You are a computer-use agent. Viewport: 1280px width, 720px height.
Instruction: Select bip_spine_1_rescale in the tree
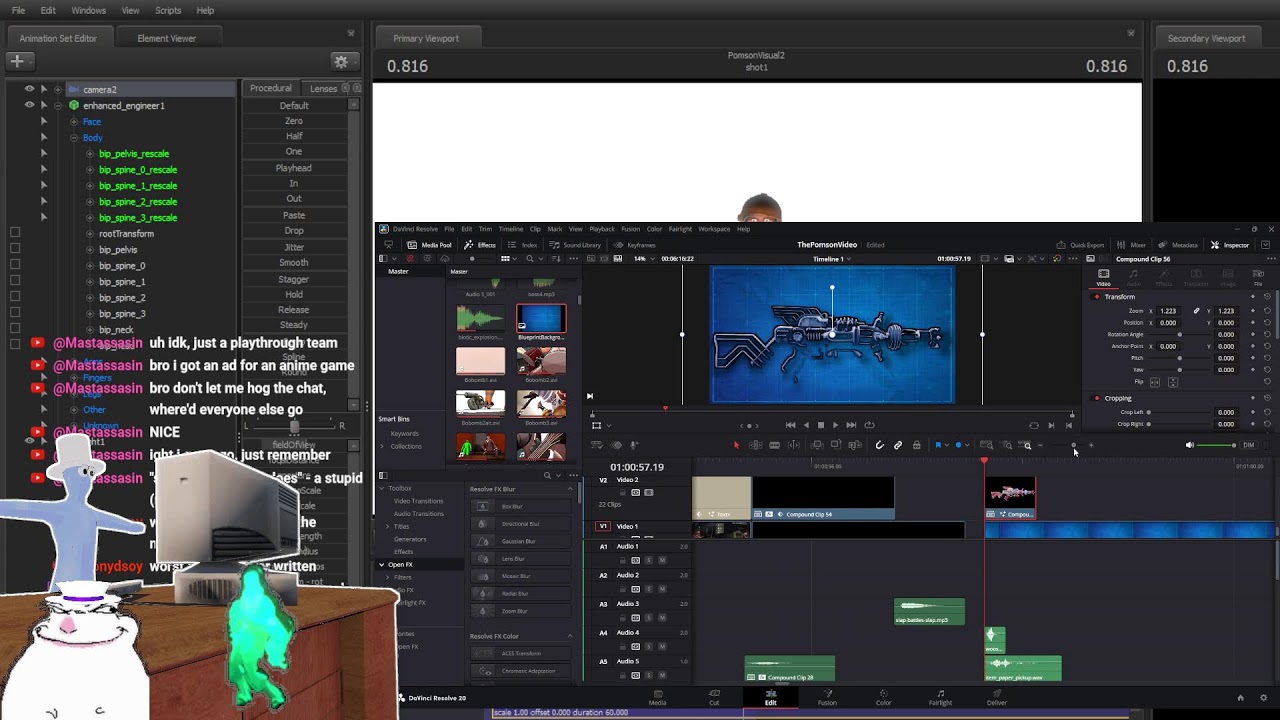click(138, 185)
